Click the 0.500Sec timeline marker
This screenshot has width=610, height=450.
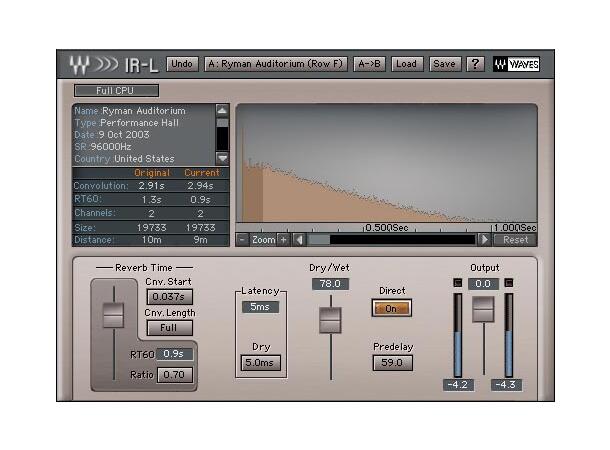click(387, 228)
